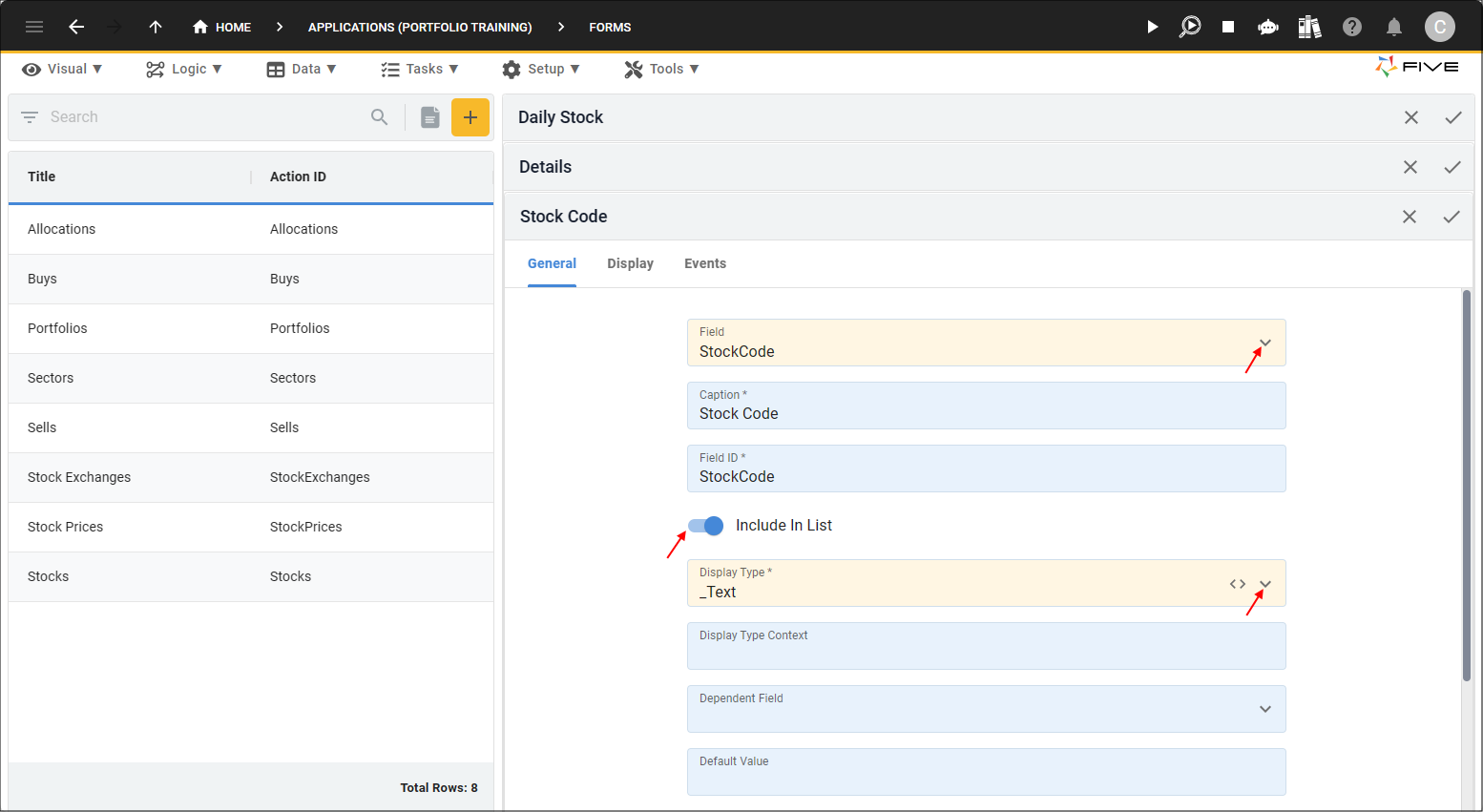1483x812 pixels.
Task: Expand the Field dropdown showing StockCode
Action: point(1265,343)
